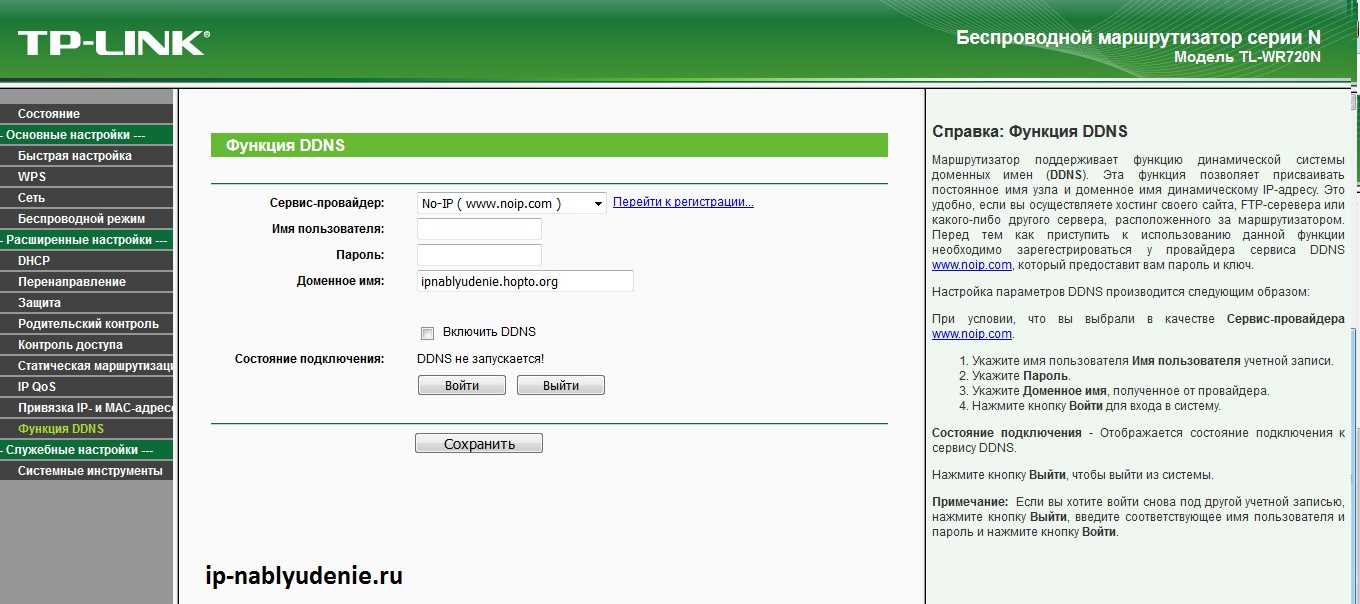The width and height of the screenshot is (1360, 604).
Task: Open the WPS menu item
Action: 32,177
